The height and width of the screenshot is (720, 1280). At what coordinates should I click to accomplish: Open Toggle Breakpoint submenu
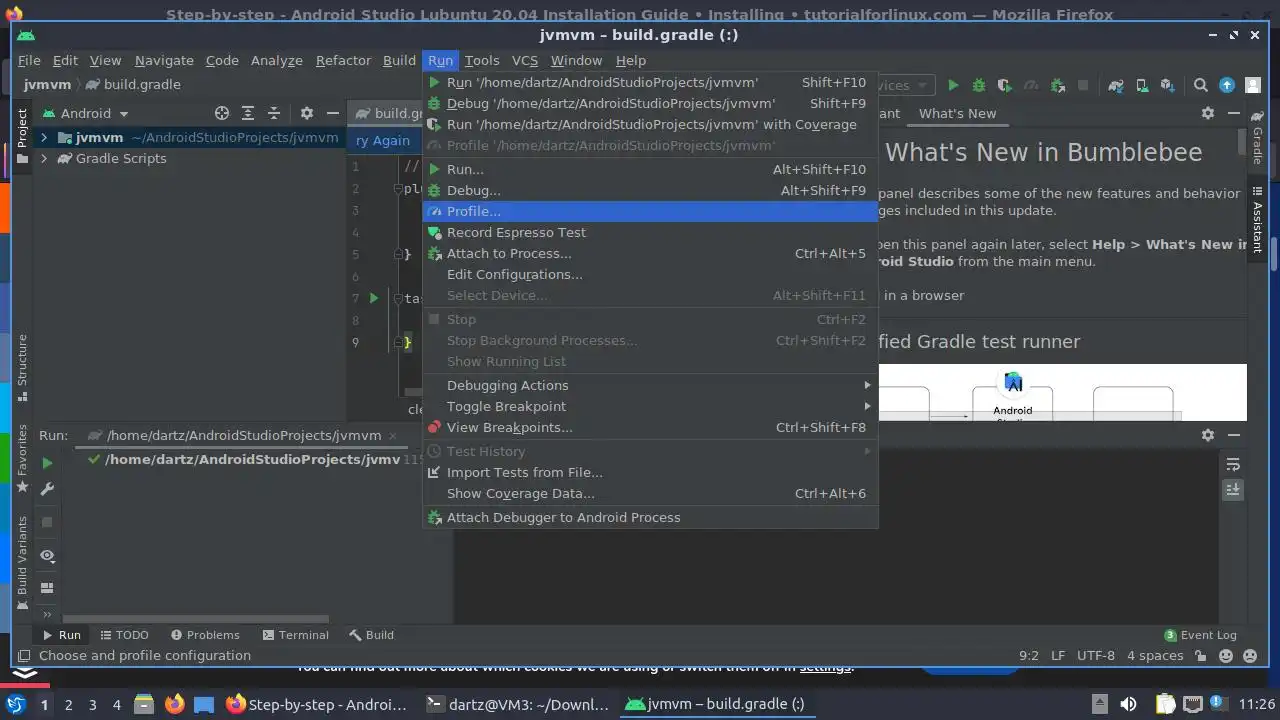(650, 406)
